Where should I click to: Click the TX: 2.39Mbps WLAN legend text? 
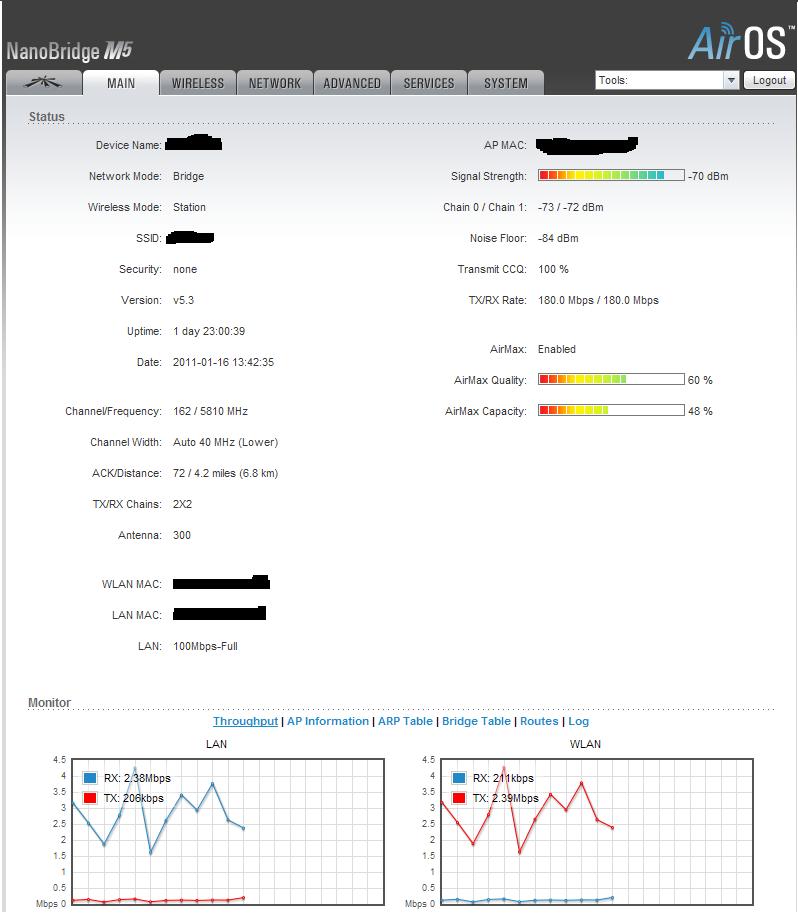(506, 798)
